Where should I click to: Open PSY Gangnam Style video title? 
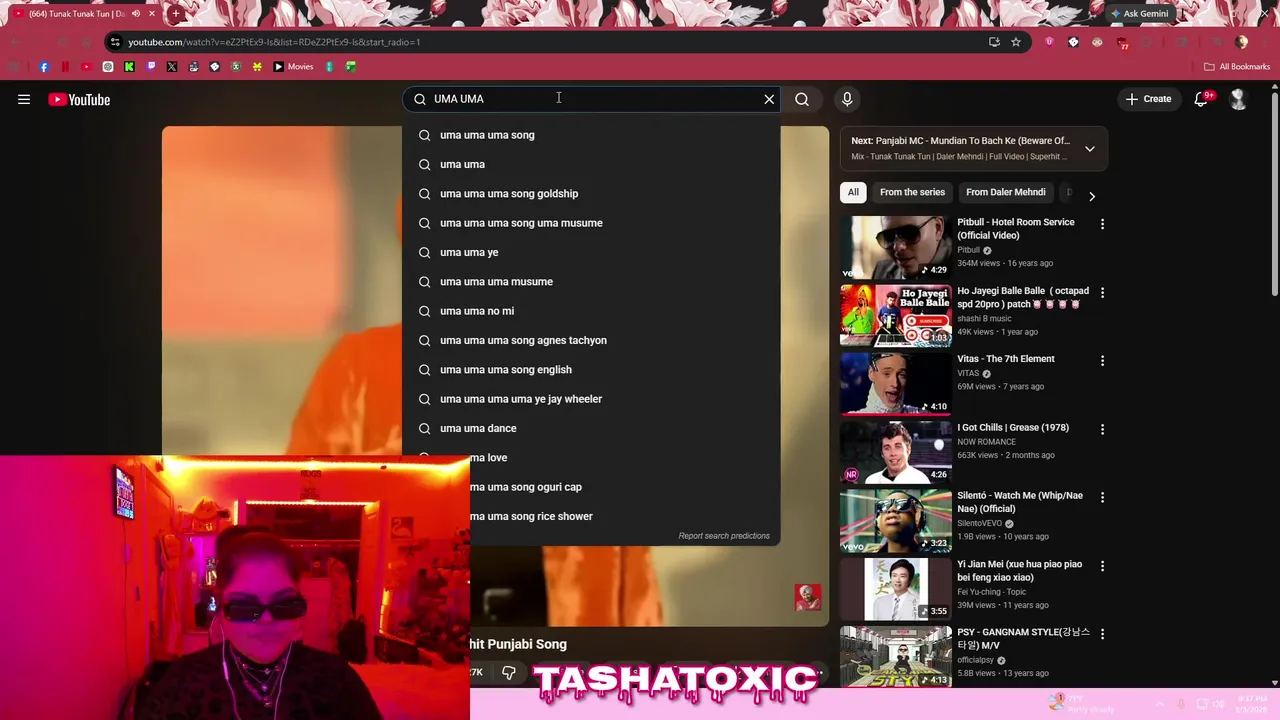coord(1023,639)
